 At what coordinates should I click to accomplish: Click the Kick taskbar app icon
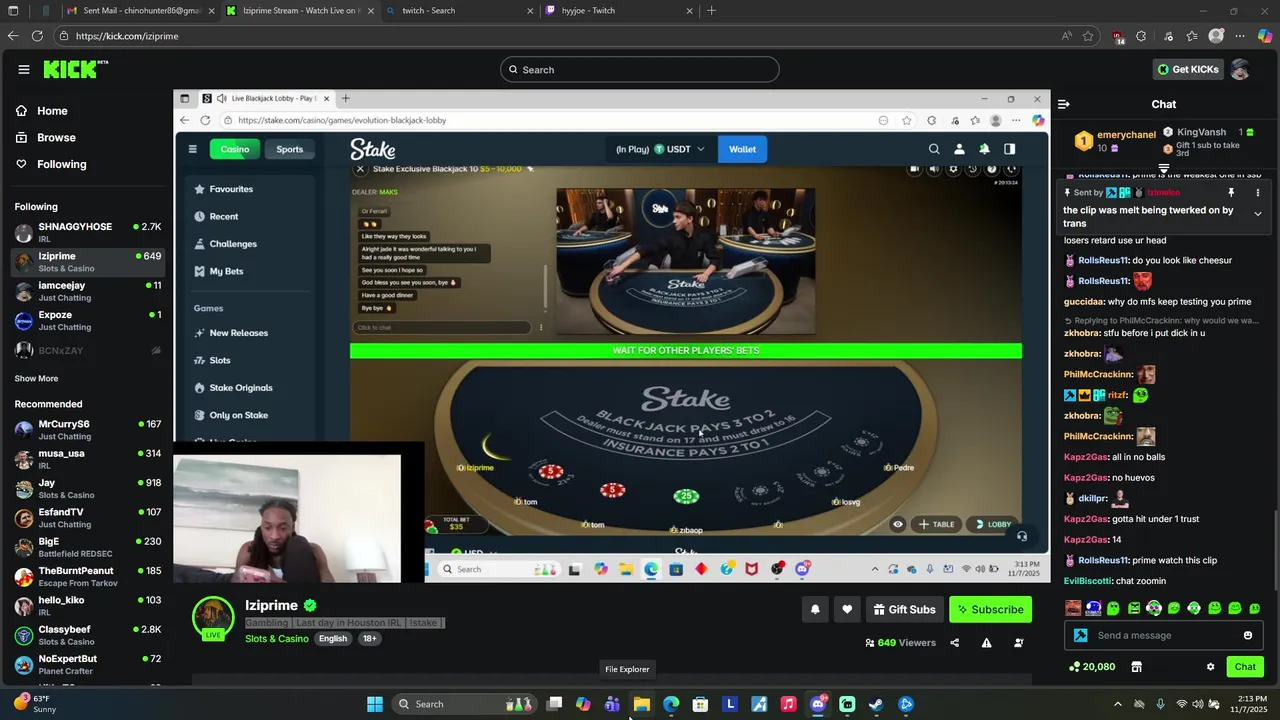click(x=847, y=704)
